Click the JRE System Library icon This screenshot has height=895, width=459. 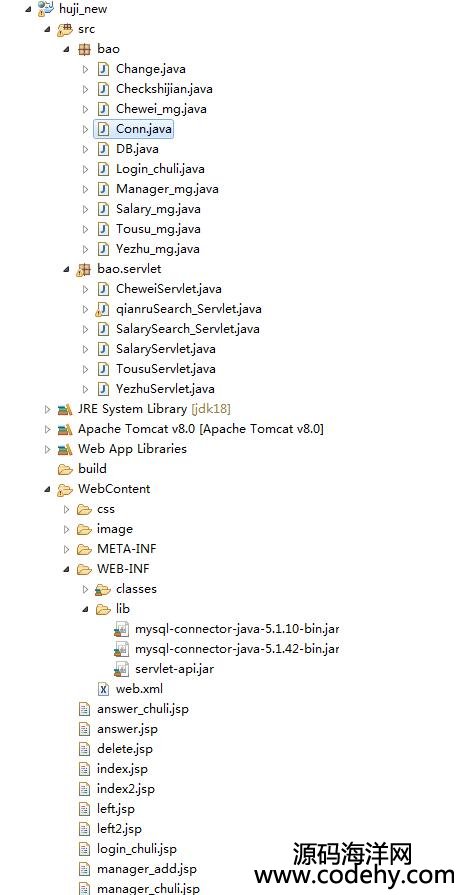point(65,409)
